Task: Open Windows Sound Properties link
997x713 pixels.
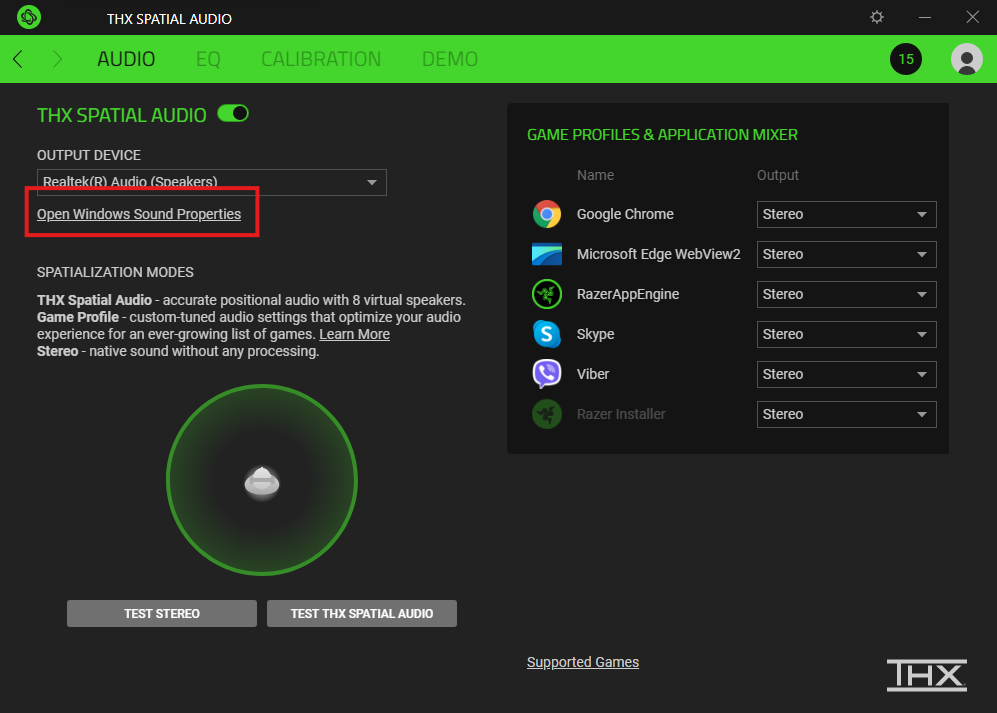Action: pos(139,214)
